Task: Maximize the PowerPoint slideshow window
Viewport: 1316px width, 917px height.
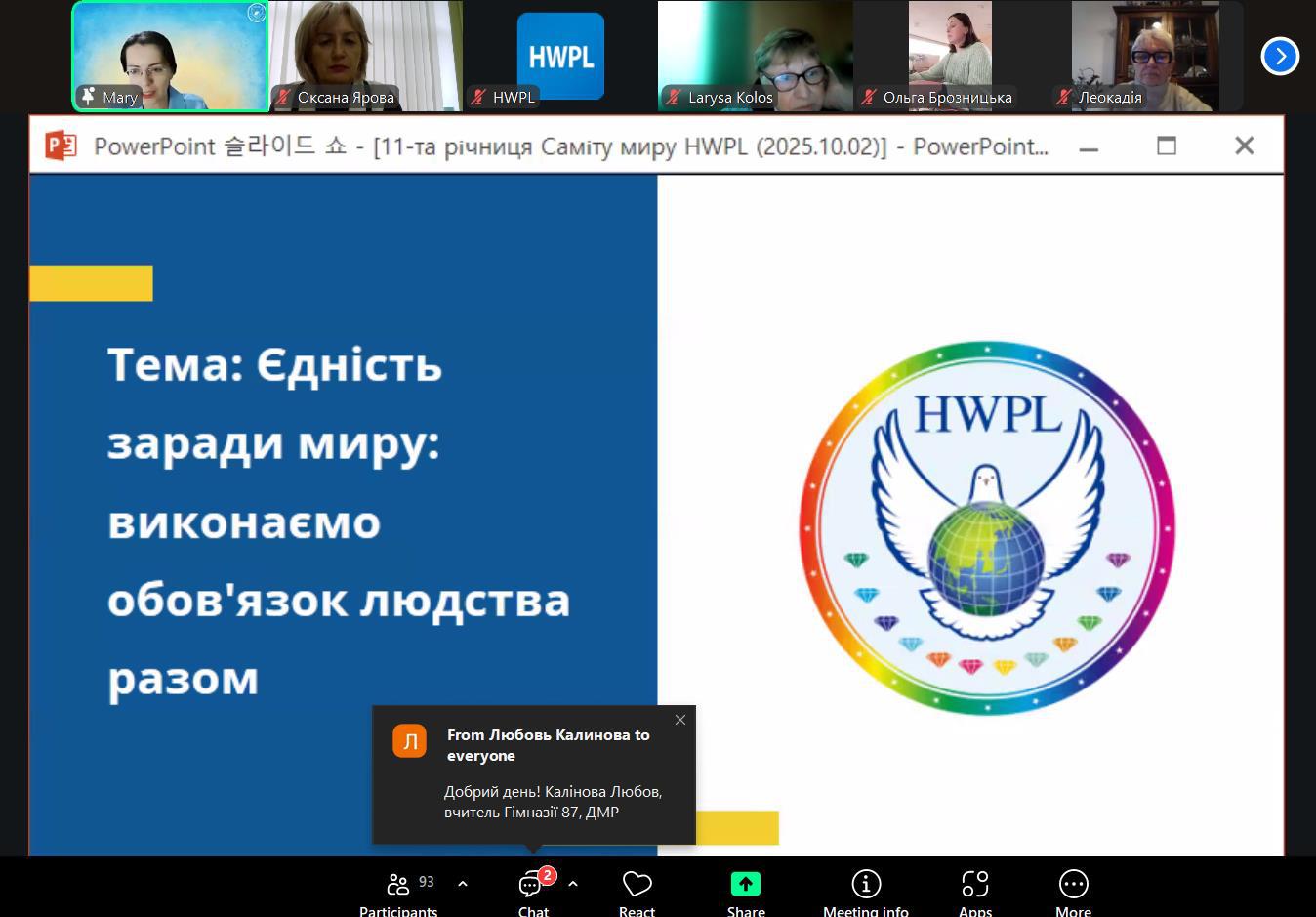Action: tap(1167, 146)
